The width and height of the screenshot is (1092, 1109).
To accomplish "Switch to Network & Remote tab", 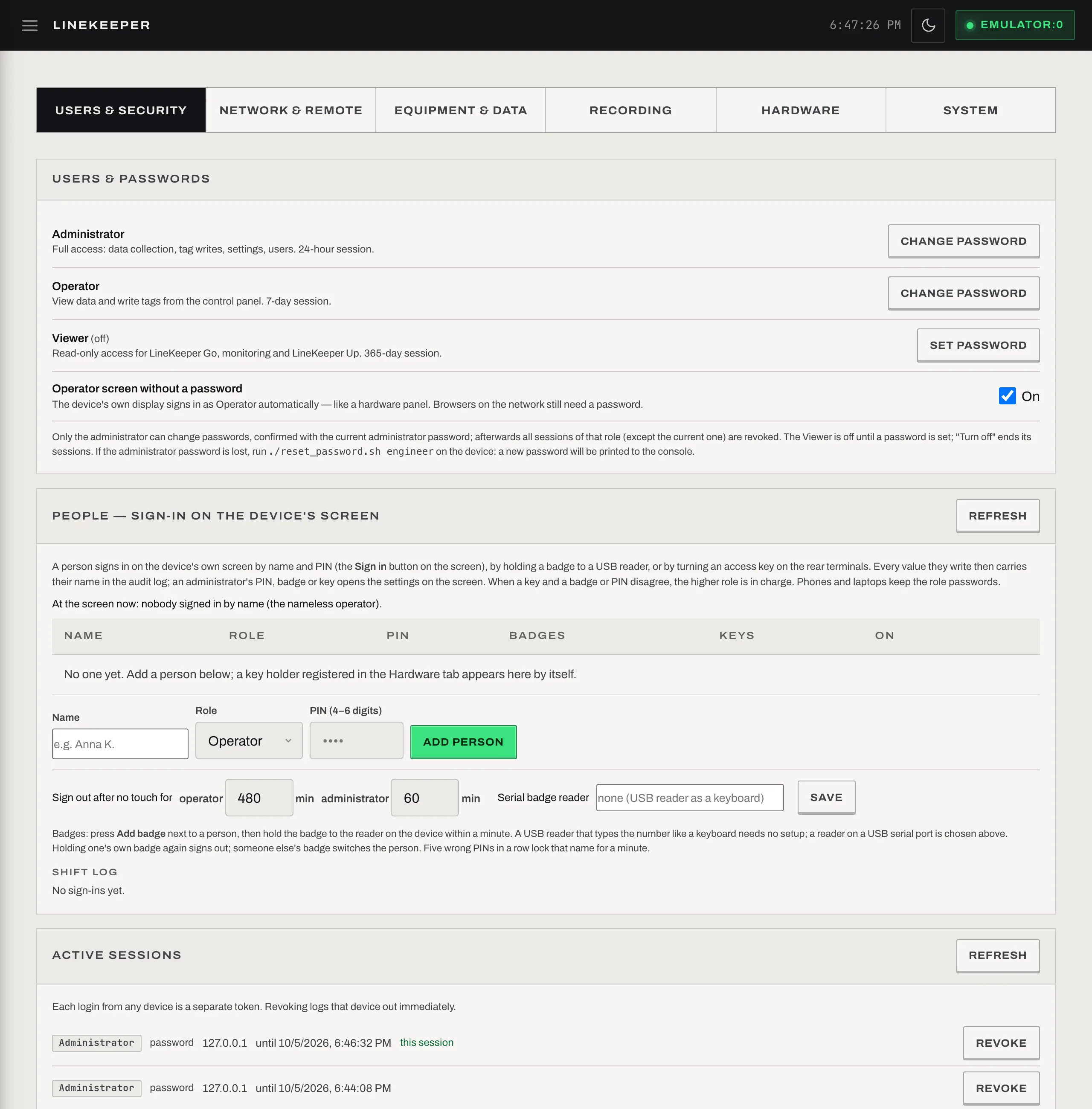I will (291, 110).
